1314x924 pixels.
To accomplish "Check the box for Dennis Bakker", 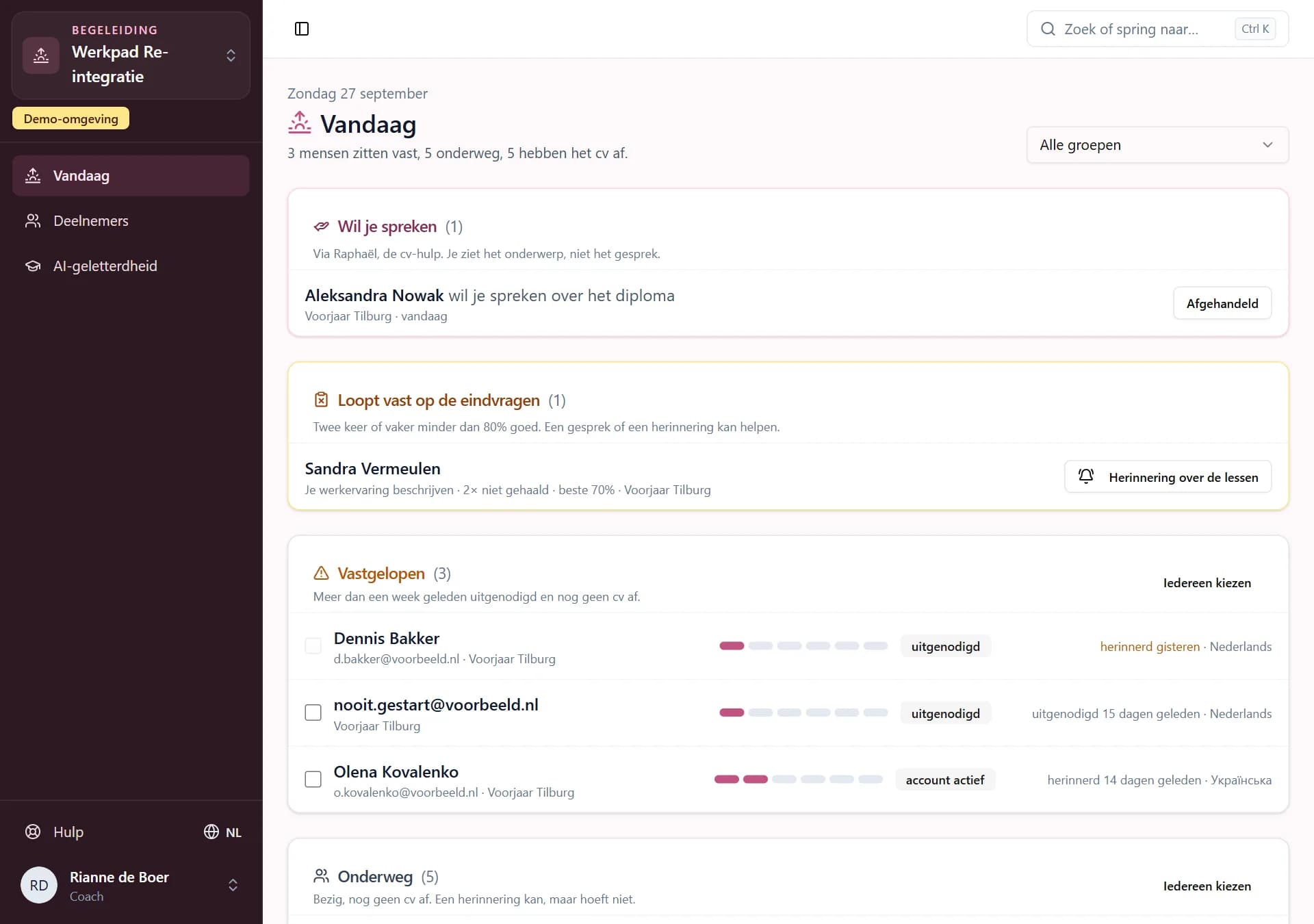I will 313,646.
